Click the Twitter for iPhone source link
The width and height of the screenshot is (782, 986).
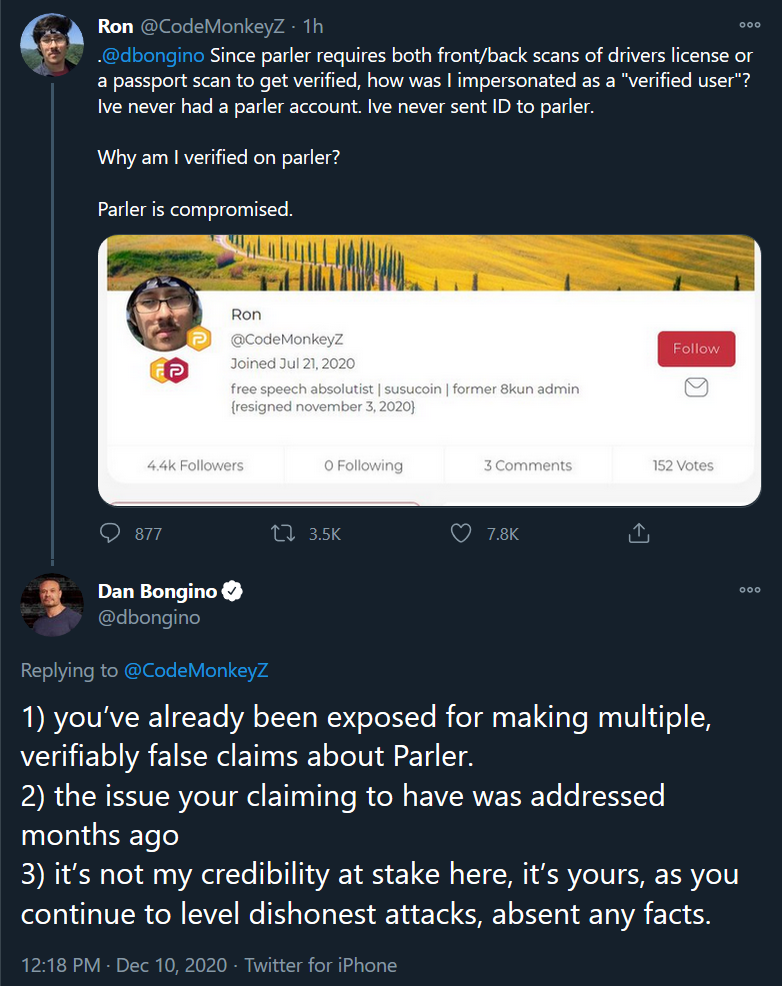coord(321,965)
